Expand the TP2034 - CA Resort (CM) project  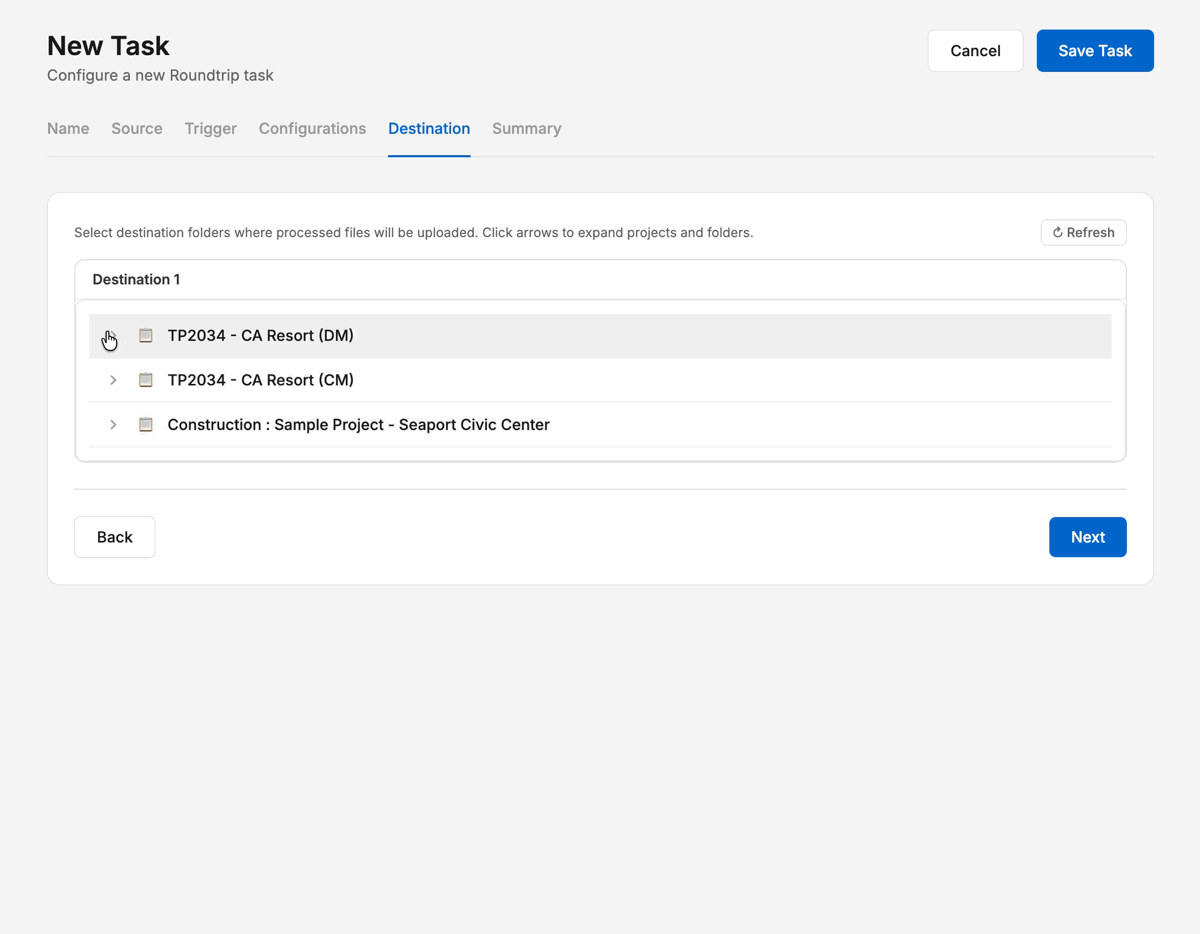point(113,380)
